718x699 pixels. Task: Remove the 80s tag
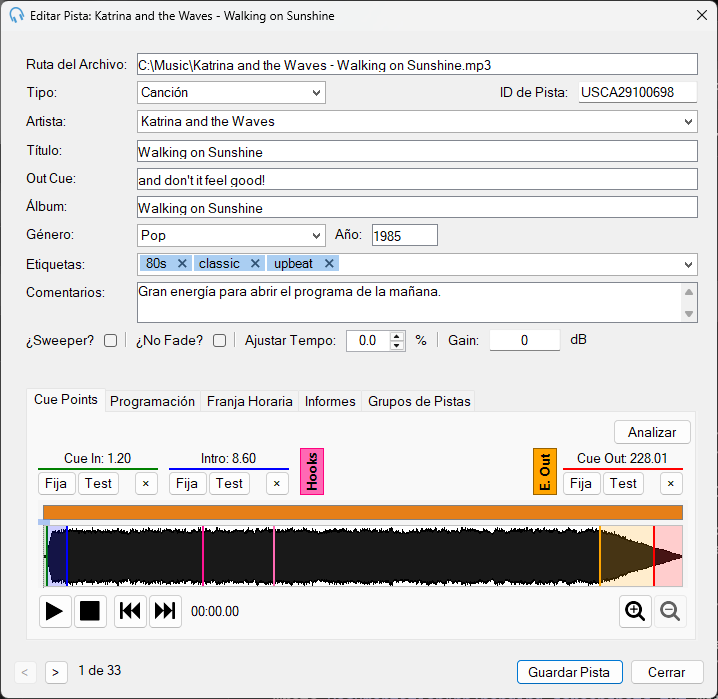coord(182,264)
